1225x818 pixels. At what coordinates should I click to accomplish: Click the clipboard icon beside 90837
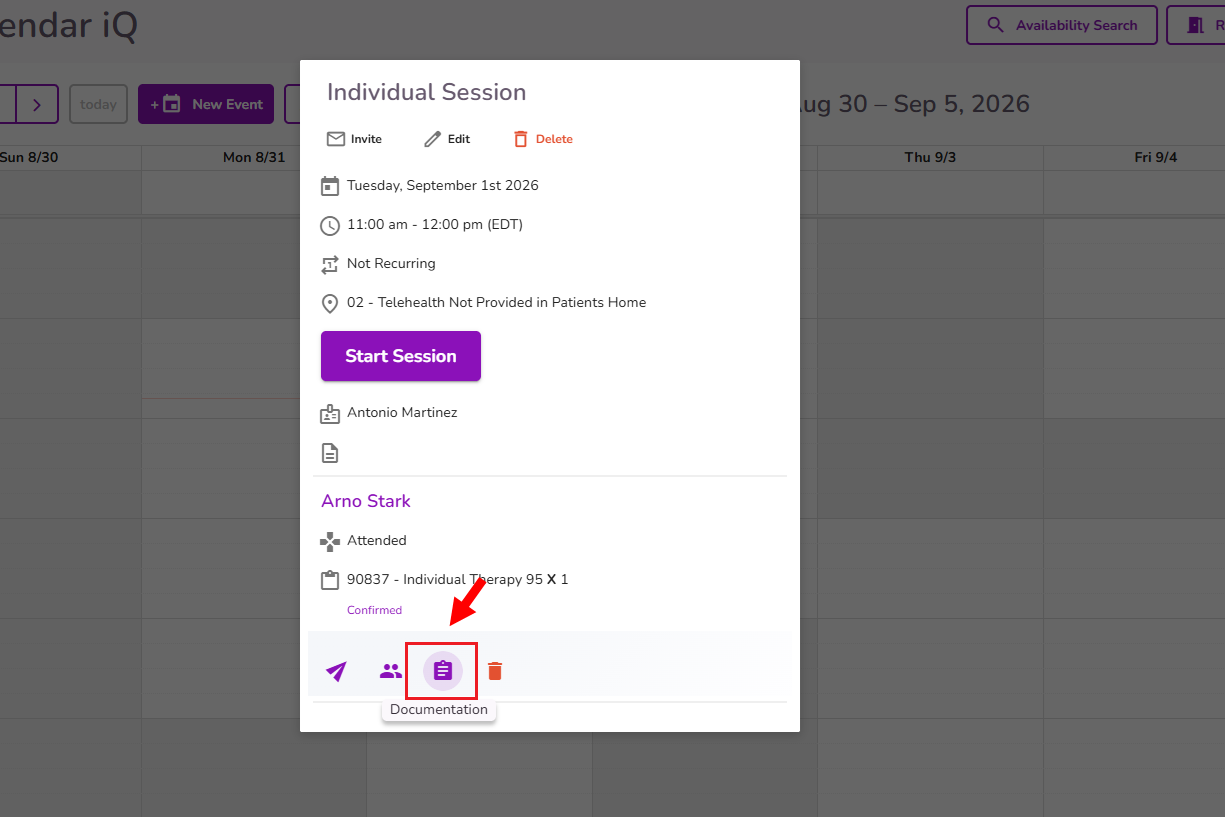tap(330, 580)
